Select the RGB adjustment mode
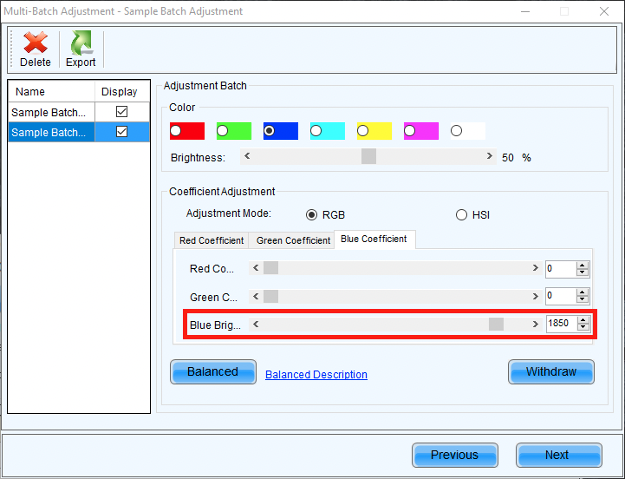625x479 pixels. (x=312, y=214)
